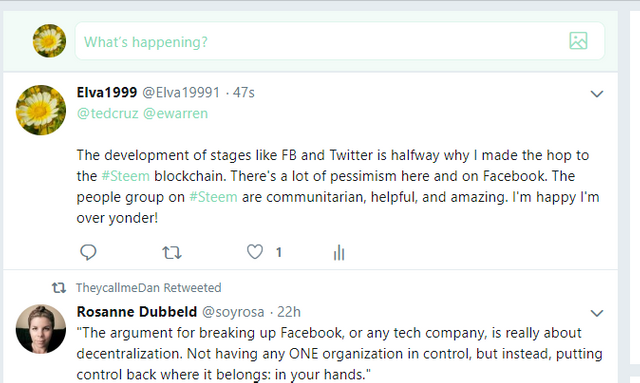Open the Rosanne Dubbeld name link
The image size is (640, 383).
pyautogui.click(x=137, y=312)
